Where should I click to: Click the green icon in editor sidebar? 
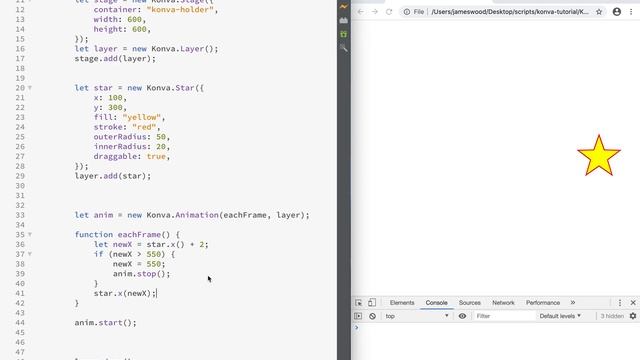pos(344,34)
